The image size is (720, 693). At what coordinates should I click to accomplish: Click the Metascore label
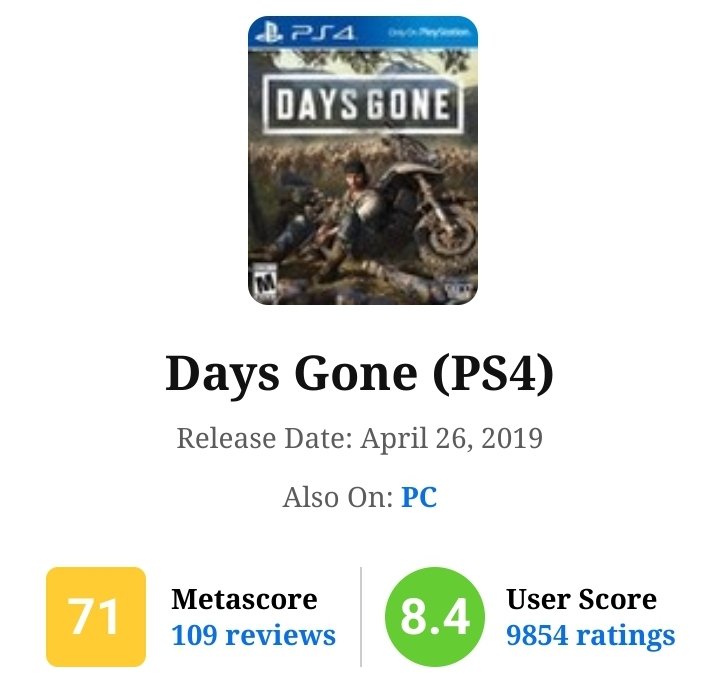coord(244,599)
